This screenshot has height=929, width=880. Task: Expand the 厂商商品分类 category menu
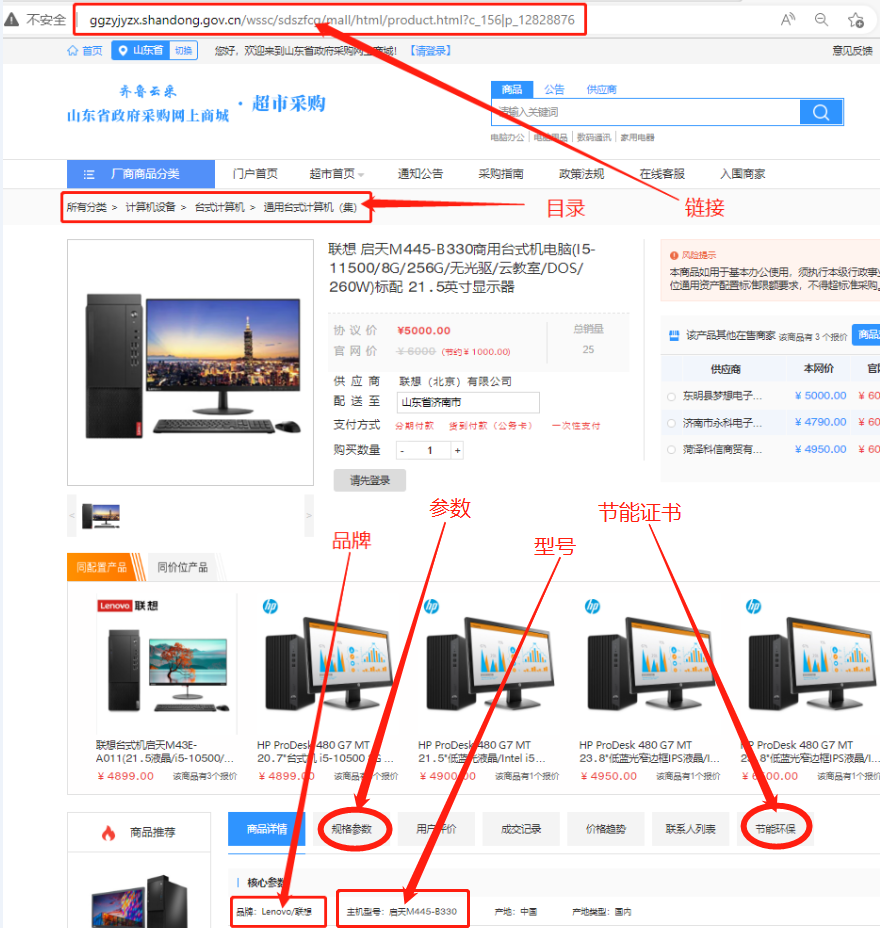tap(141, 174)
